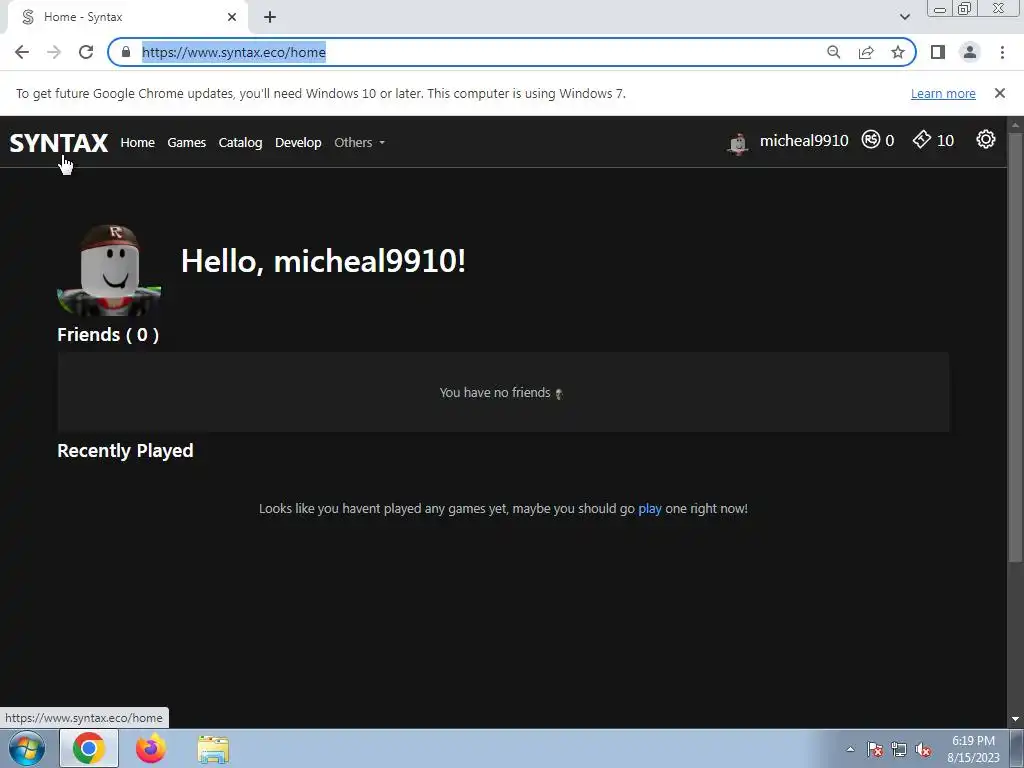Viewport: 1024px width, 768px height.
Task: Click the 'You have no friends' text
Action: pos(495,392)
